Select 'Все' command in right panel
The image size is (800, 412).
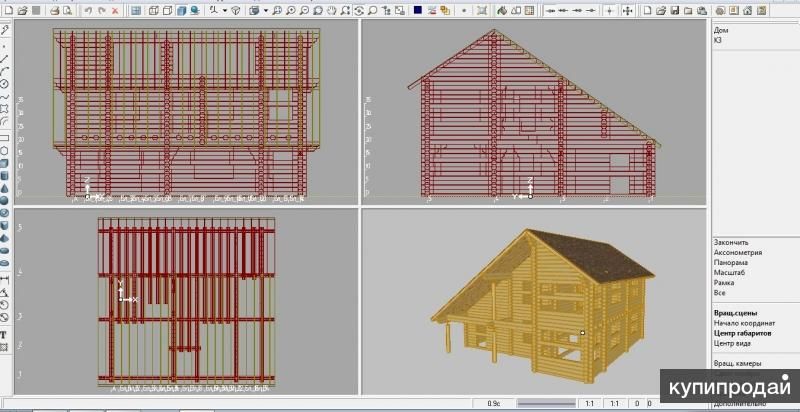coord(719,293)
